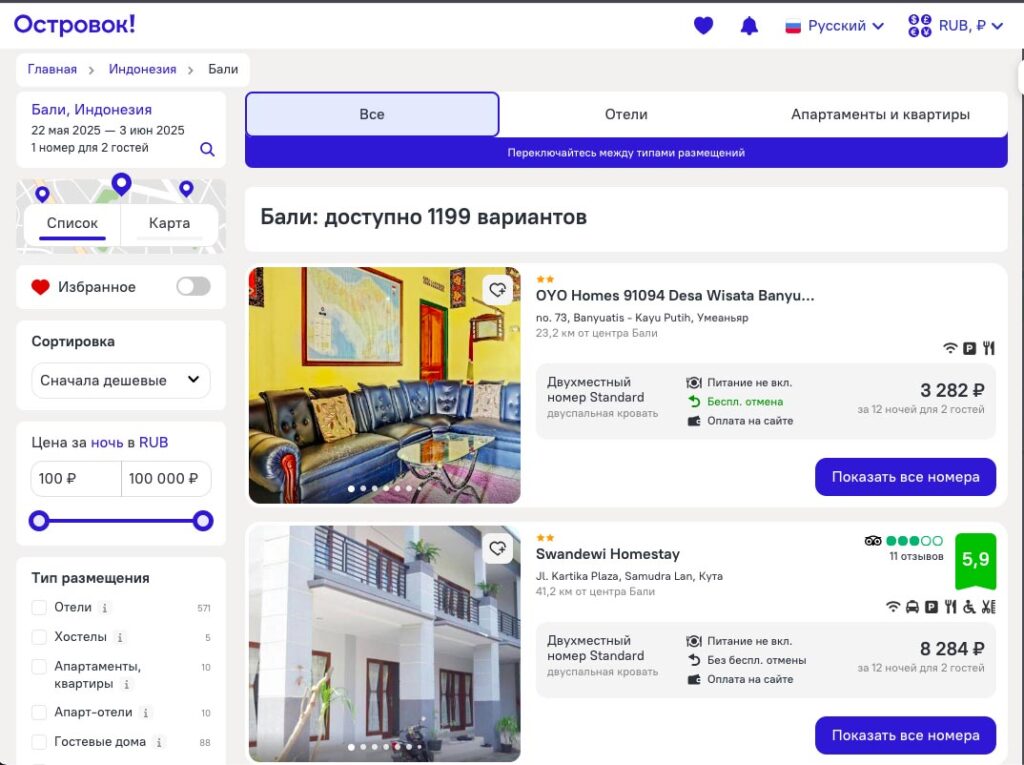
Task: Click info icon next to Хостелы filter
Action: click(120, 637)
